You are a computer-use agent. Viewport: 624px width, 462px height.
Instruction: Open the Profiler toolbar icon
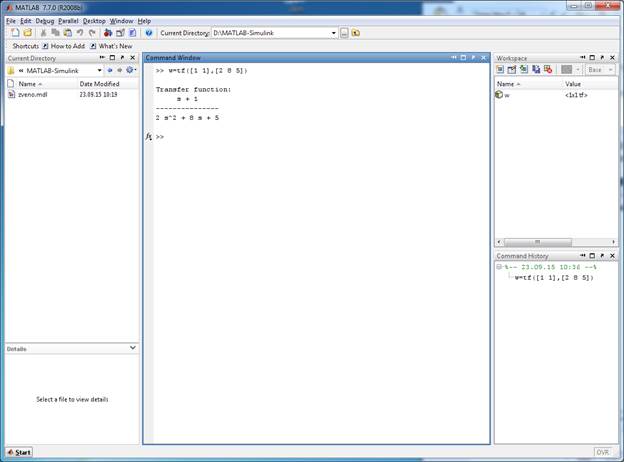pyautogui.click(x=133, y=33)
